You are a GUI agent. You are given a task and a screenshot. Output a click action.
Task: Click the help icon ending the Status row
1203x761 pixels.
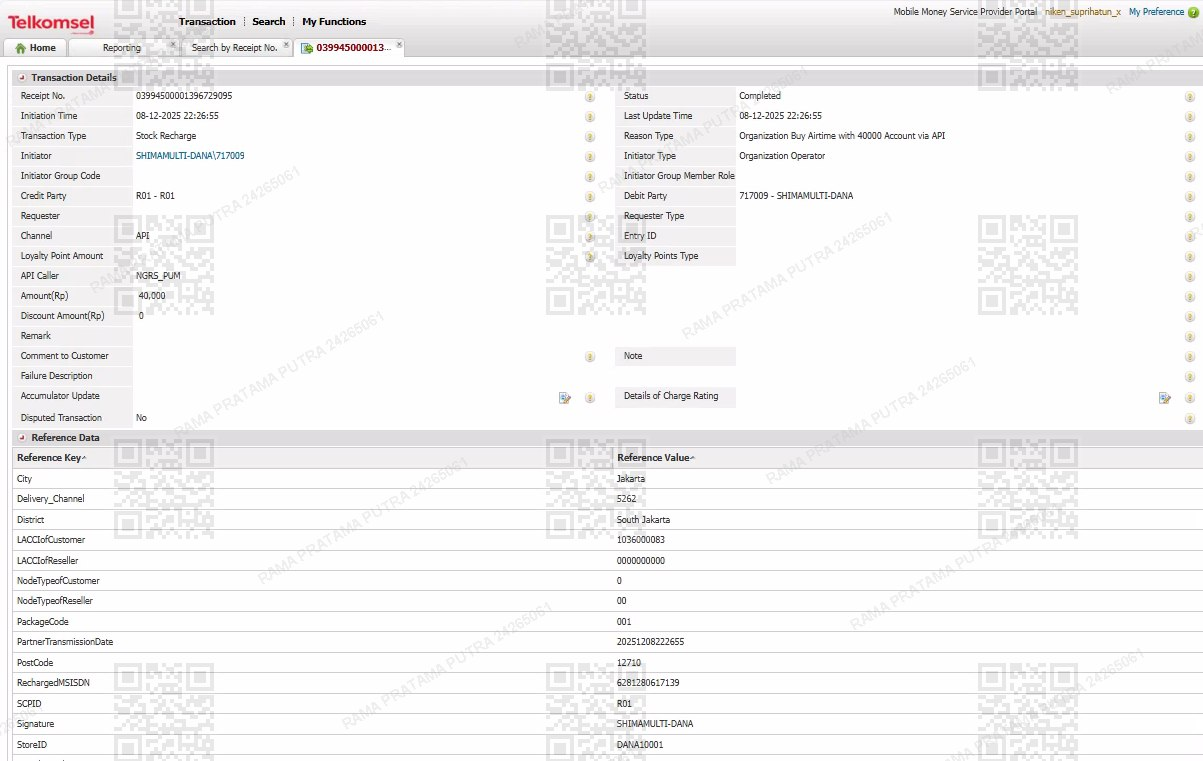pyautogui.click(x=1190, y=97)
